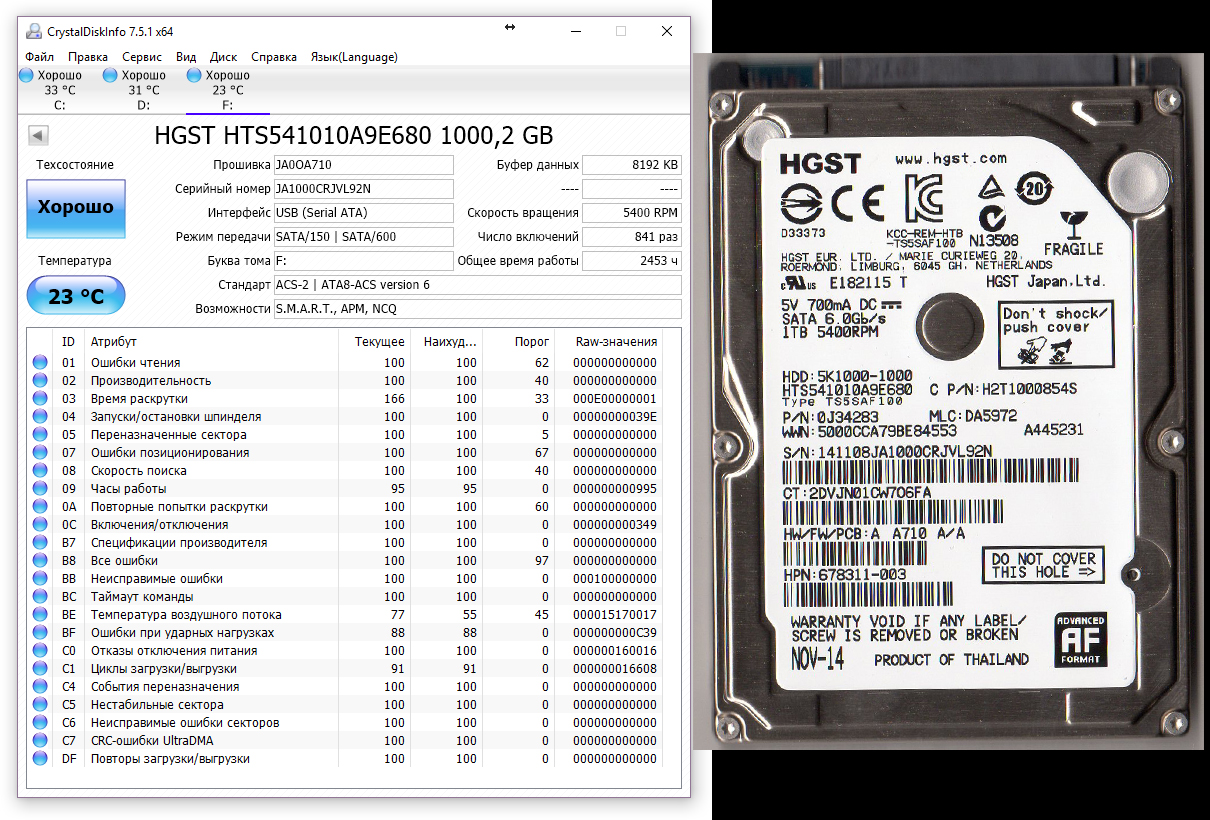Click the standard field ACS-2 | ATA8-ACS version 6
This screenshot has height=820, width=1210.
click(x=478, y=285)
